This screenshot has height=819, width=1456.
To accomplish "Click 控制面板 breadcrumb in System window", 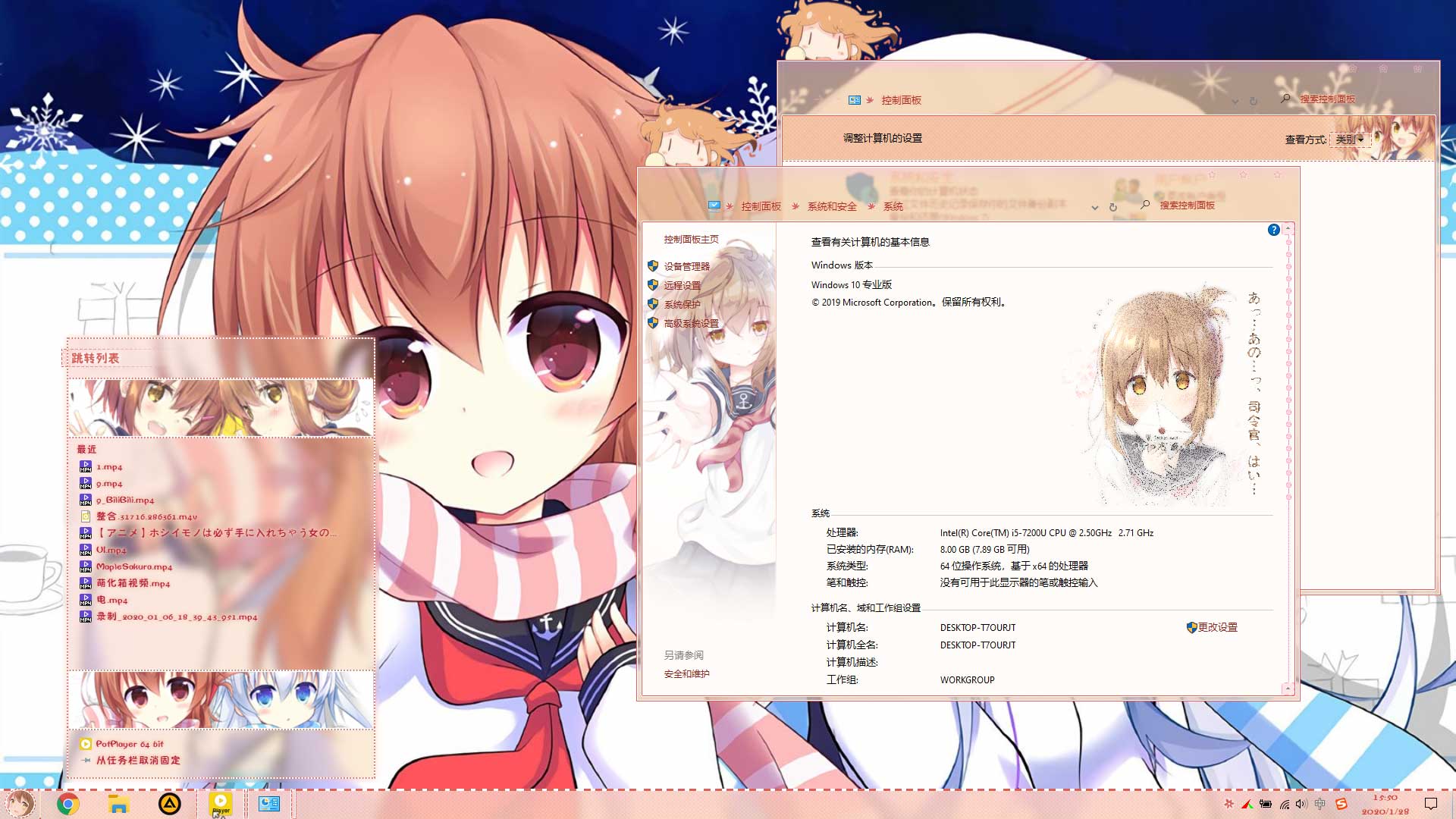I will pyautogui.click(x=761, y=206).
